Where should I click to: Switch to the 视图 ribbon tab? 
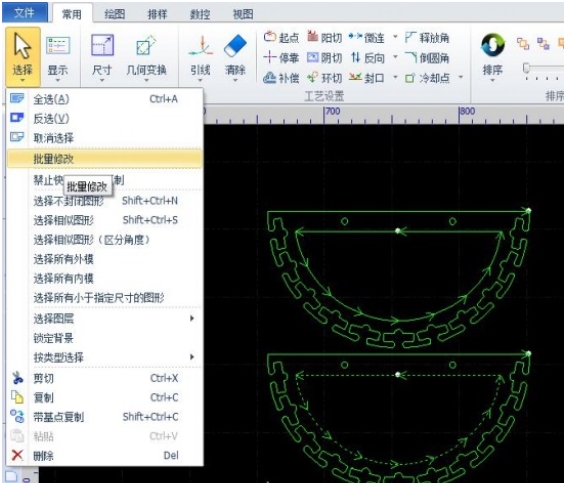(243, 14)
